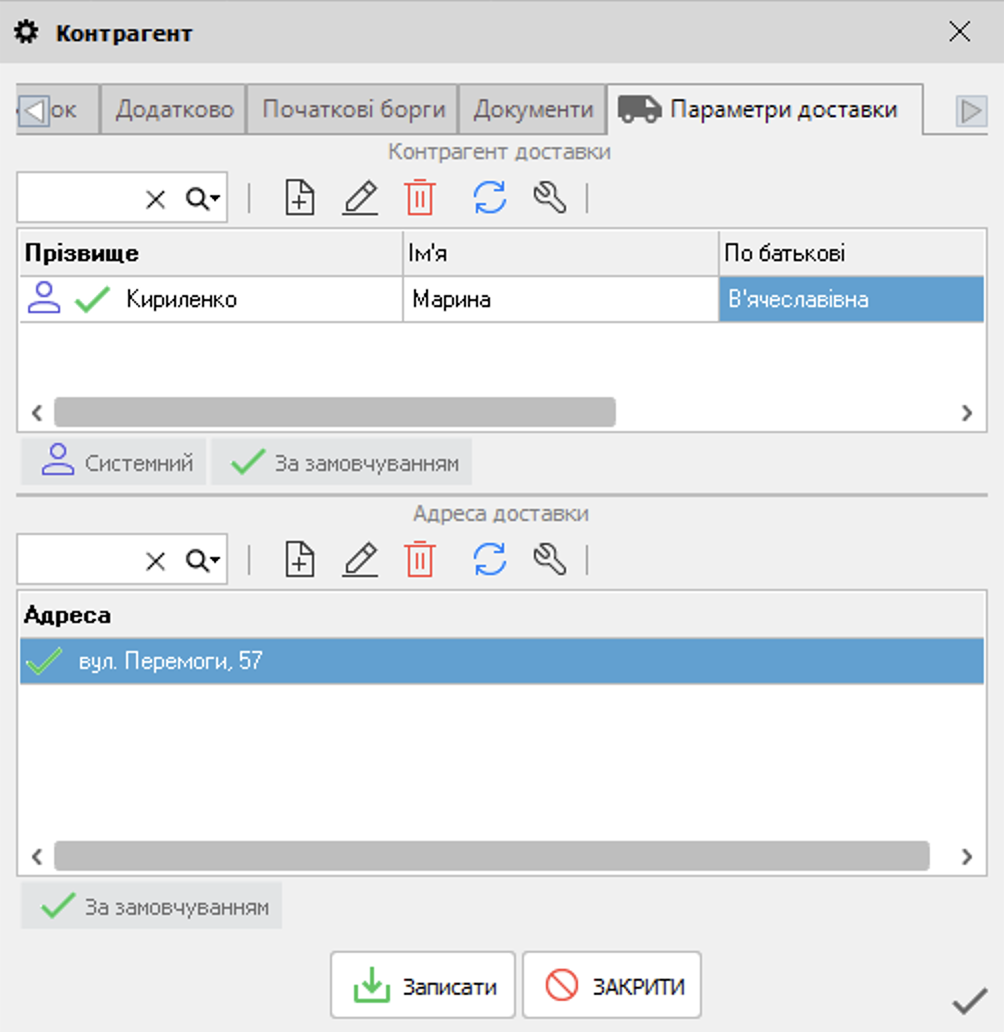Screen dimensions: 1004x1032
Task: Add new delivery address record
Action: coord(300,559)
